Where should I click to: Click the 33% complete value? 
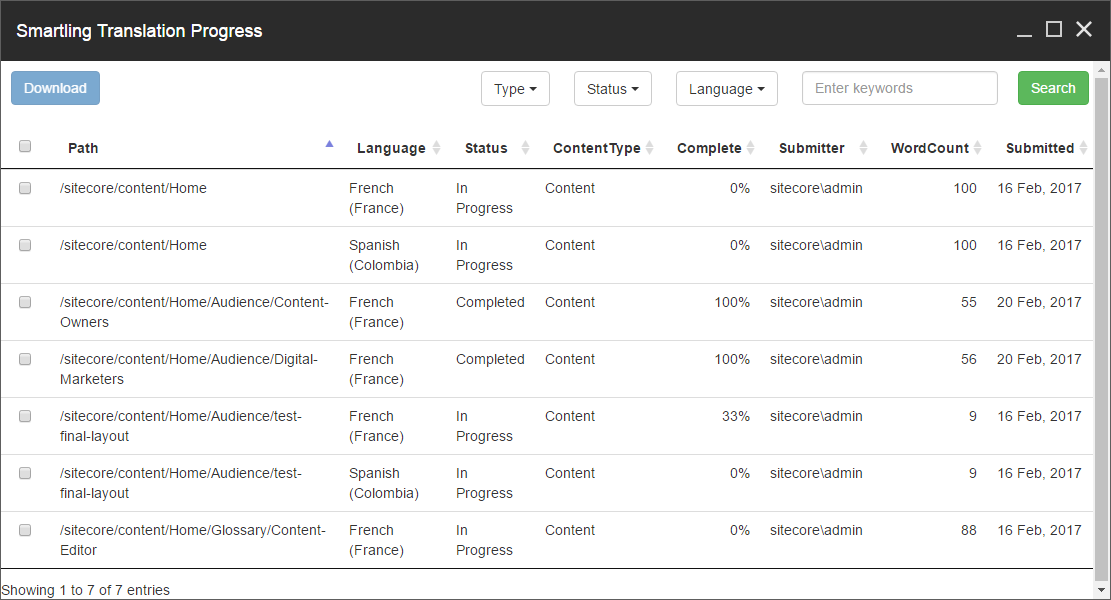pos(735,417)
